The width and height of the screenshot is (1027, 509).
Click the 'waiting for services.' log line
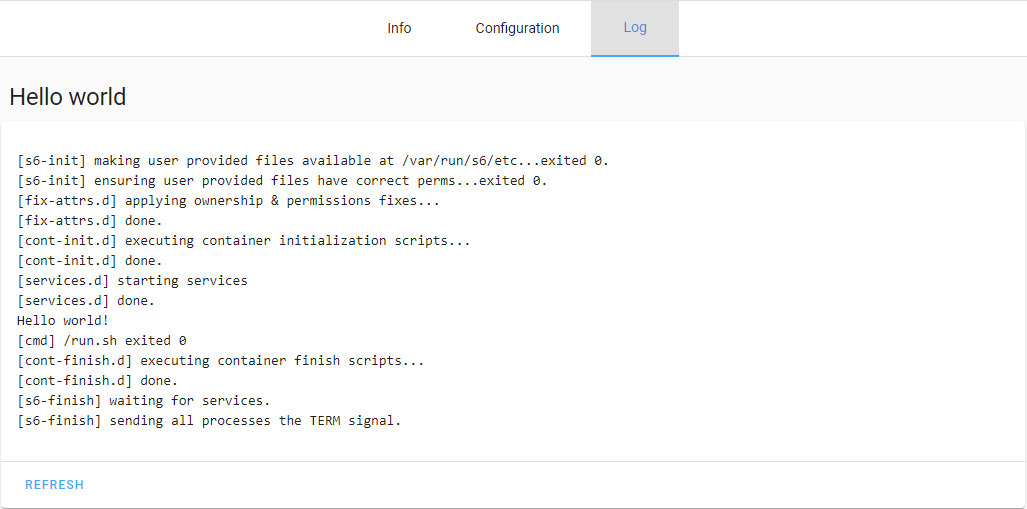144,401
